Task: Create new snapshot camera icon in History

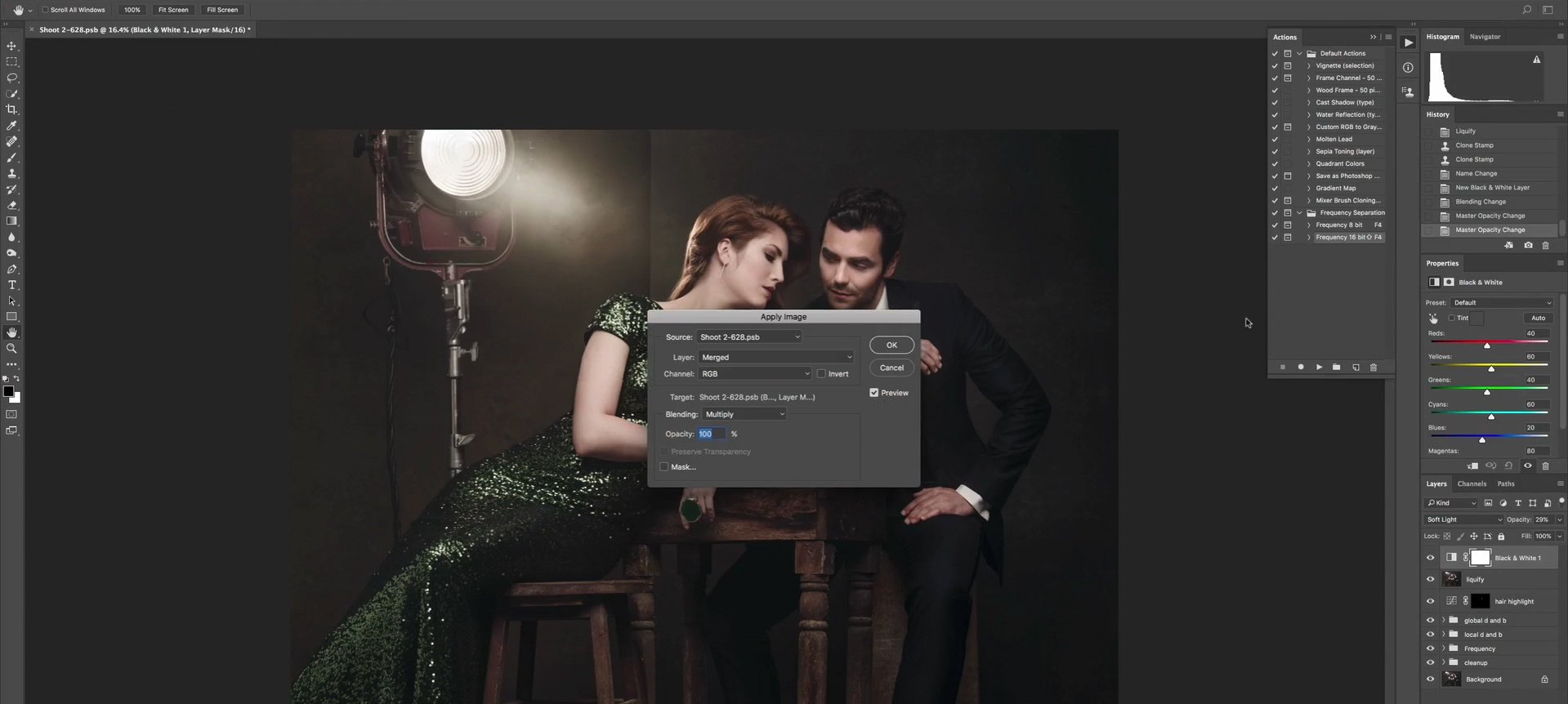Action: click(x=1528, y=245)
